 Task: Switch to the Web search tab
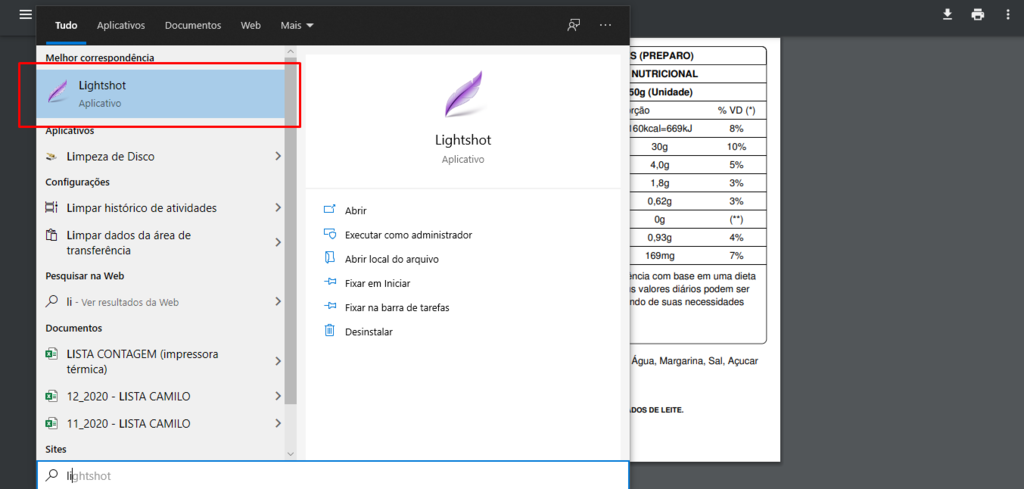(x=251, y=25)
